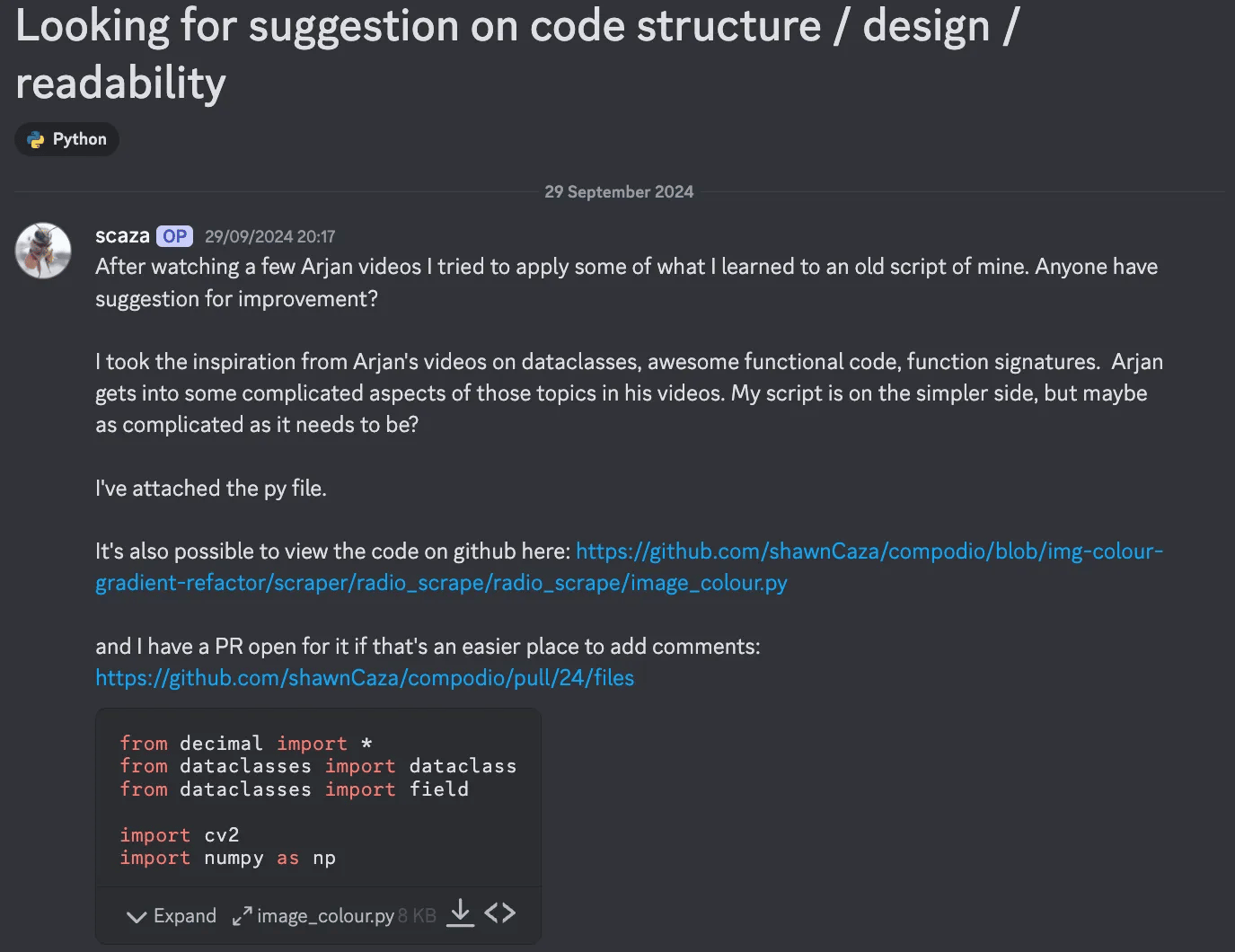Open file preview in full screen
Viewport: 1235px width, 952px height.
point(242,916)
